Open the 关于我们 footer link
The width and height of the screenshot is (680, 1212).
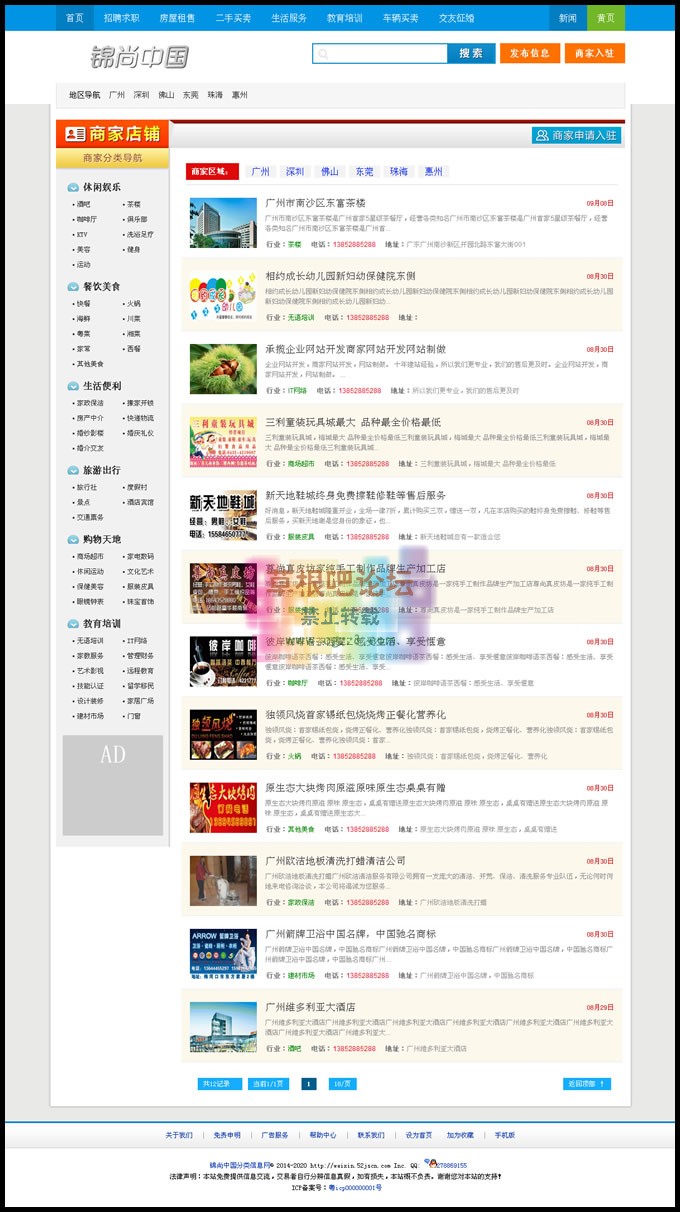(179, 1135)
